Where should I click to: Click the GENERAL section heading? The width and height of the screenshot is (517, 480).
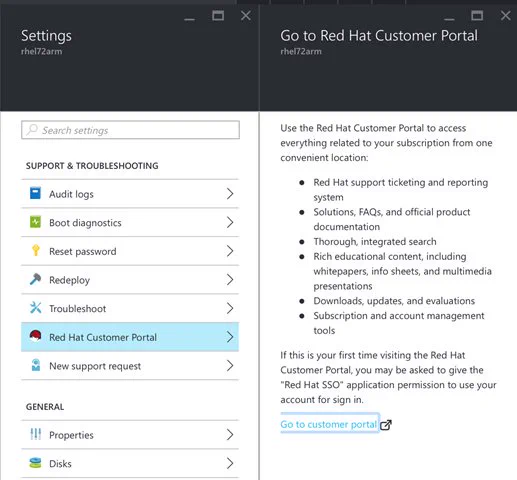(x=45, y=407)
